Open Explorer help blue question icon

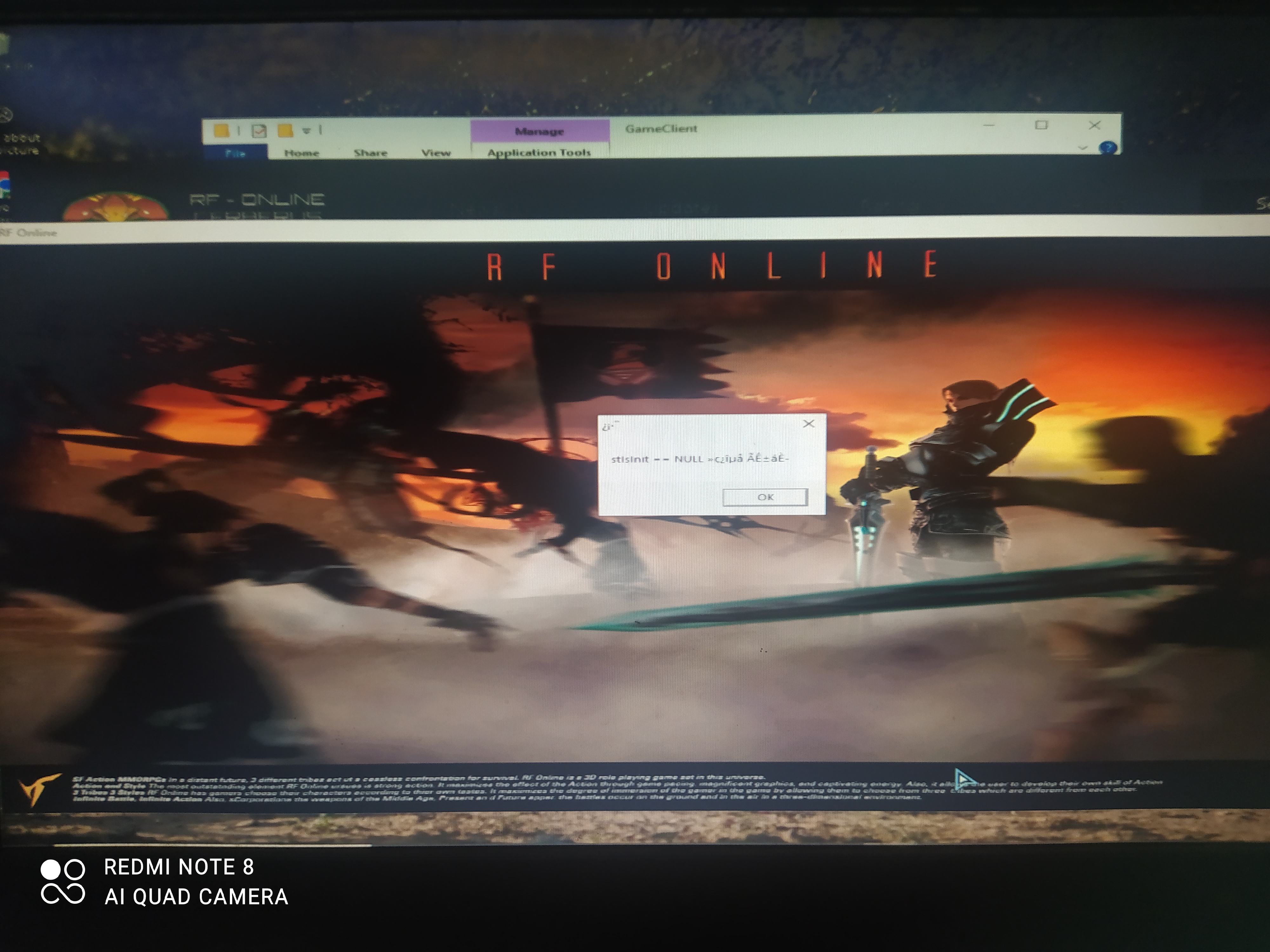coord(1107,148)
